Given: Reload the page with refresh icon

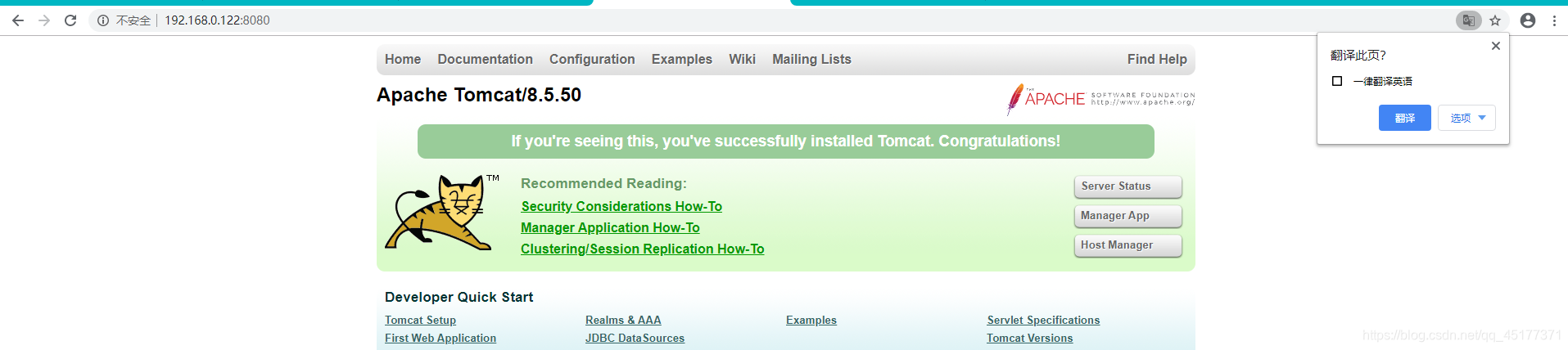Looking at the screenshot, I should click(x=70, y=20).
